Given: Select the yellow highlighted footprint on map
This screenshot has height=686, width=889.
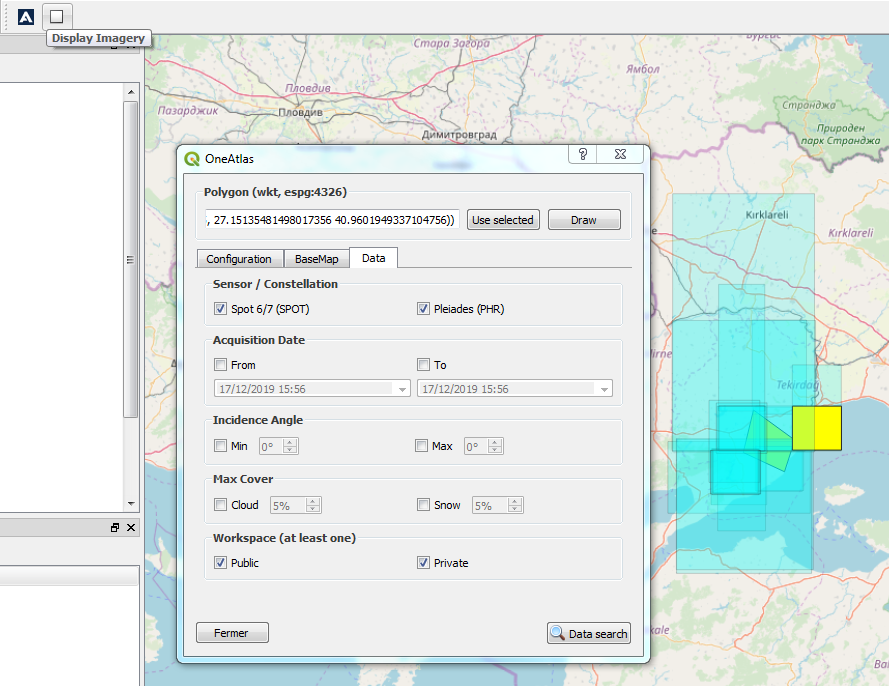Looking at the screenshot, I should pos(816,428).
